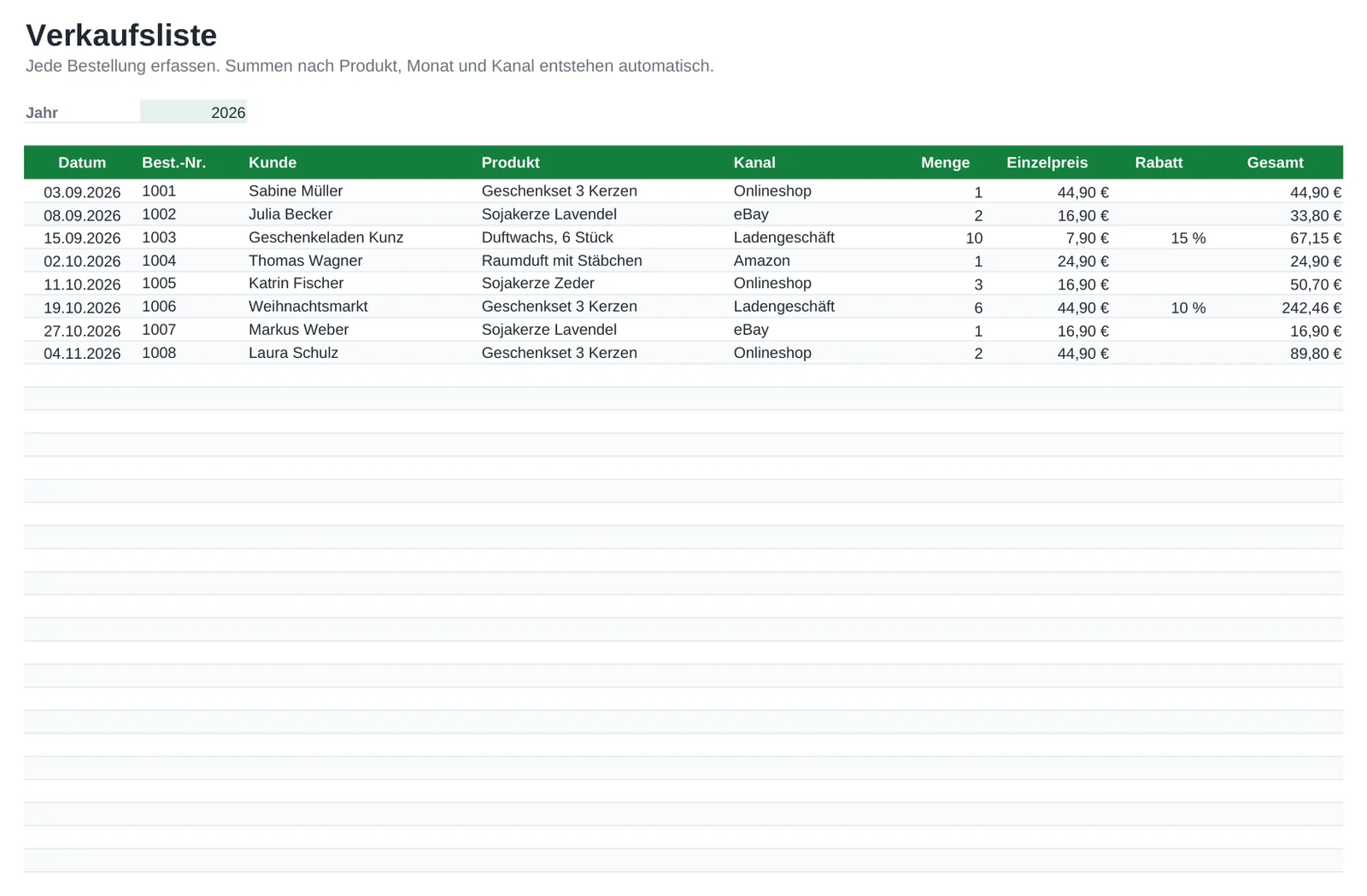Select order number 1006
The width and height of the screenshot is (1367, 896).
[159, 307]
